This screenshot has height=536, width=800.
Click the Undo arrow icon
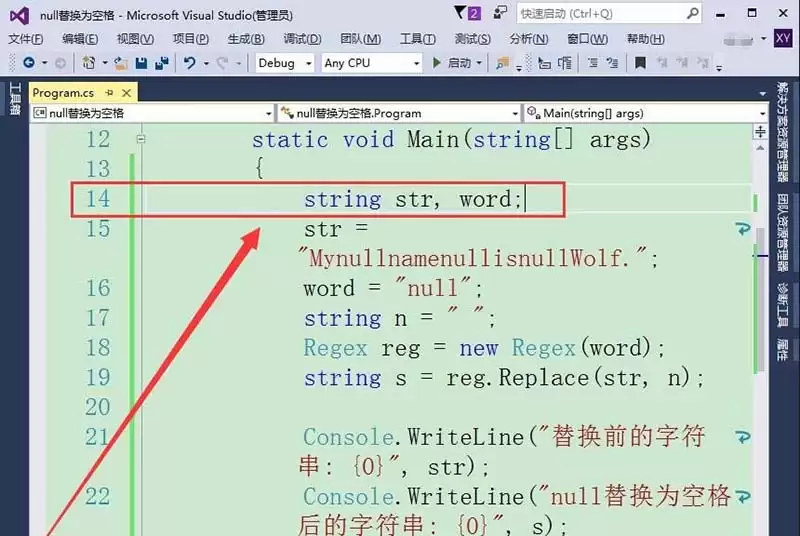[190, 63]
